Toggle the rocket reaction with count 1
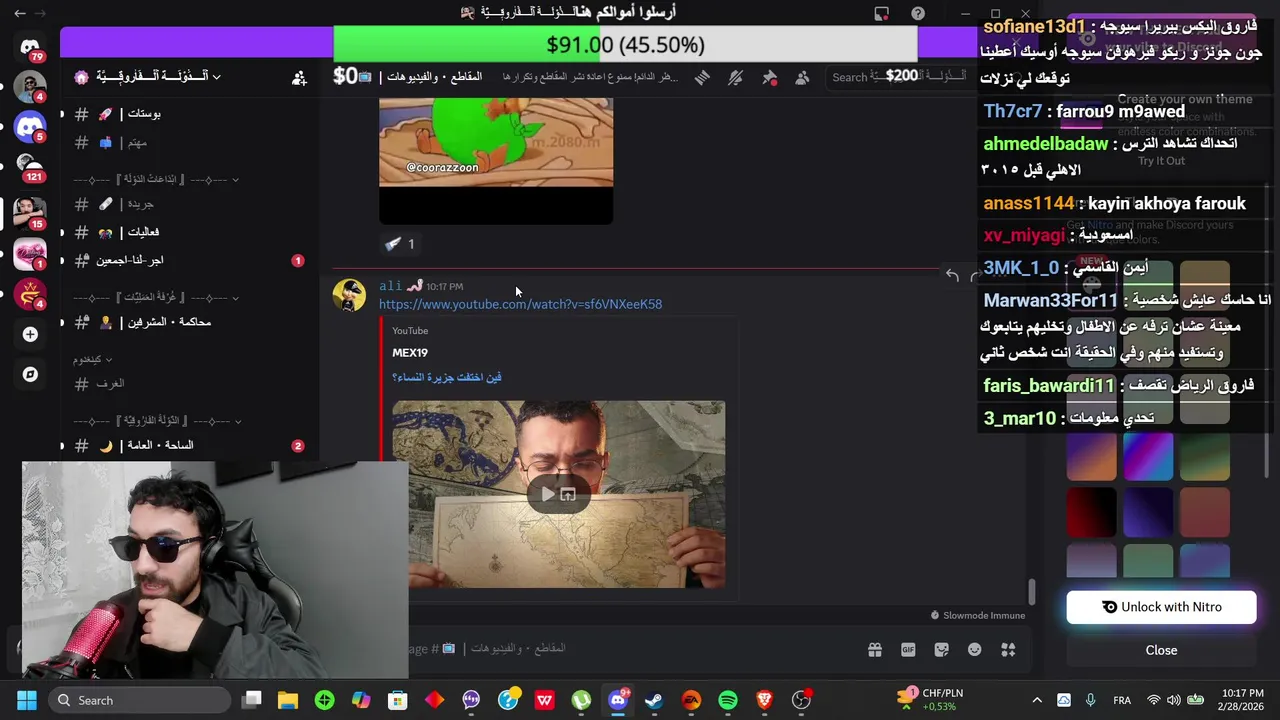1280x720 pixels. click(399, 243)
